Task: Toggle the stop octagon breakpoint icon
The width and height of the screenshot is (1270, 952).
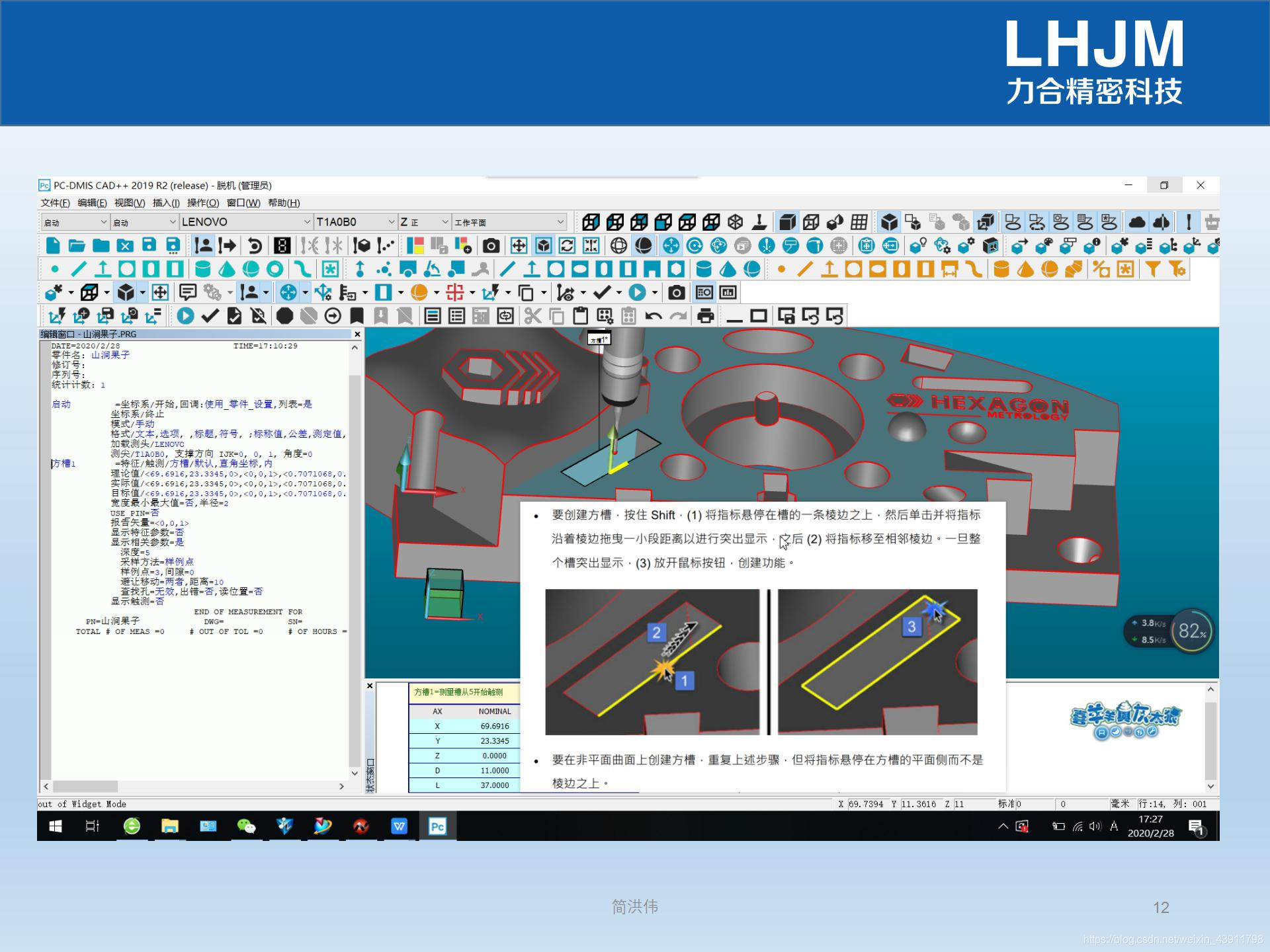Action: point(284,316)
